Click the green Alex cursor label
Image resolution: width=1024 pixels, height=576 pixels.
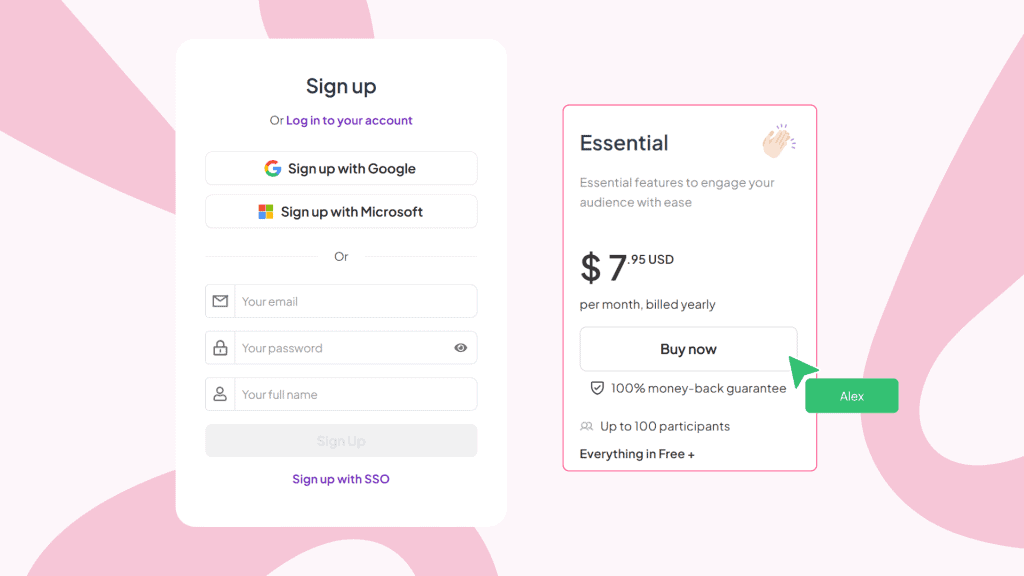852,396
